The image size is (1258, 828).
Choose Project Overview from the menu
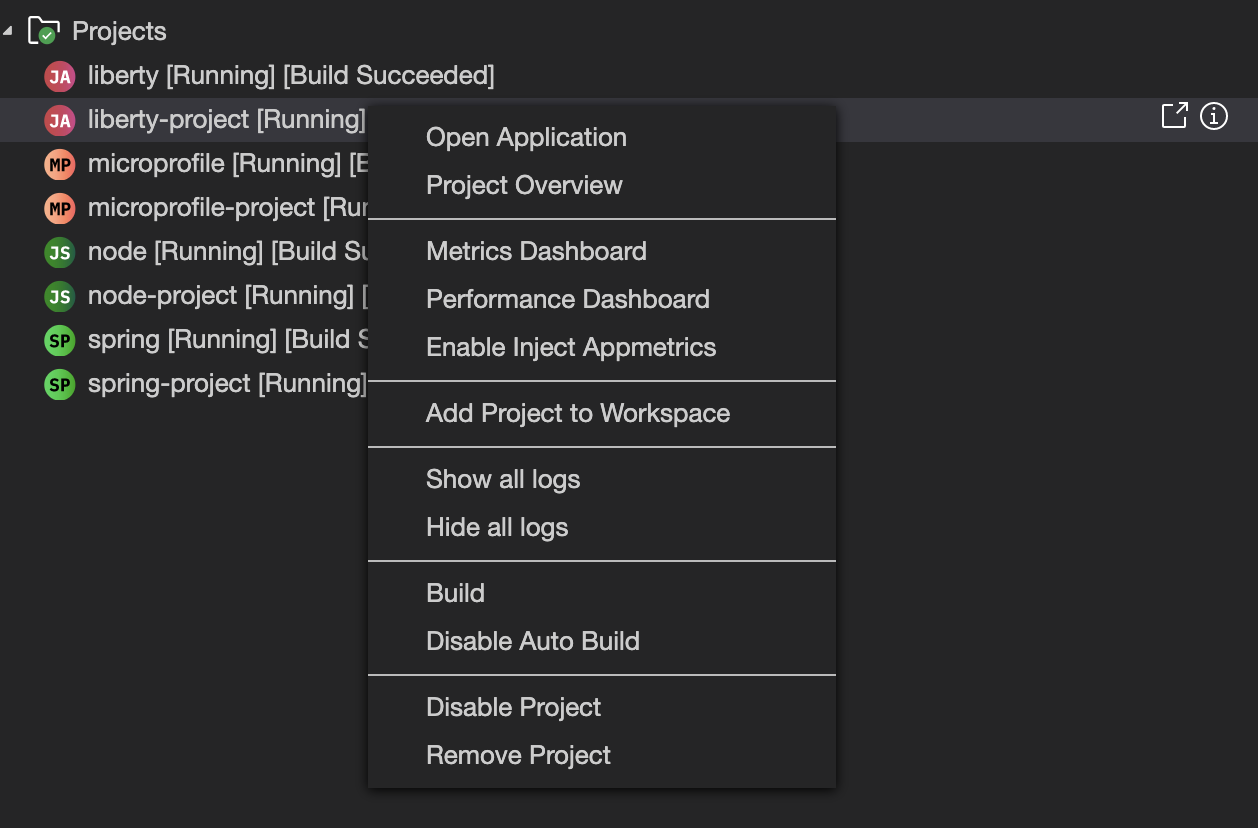pyautogui.click(x=523, y=185)
